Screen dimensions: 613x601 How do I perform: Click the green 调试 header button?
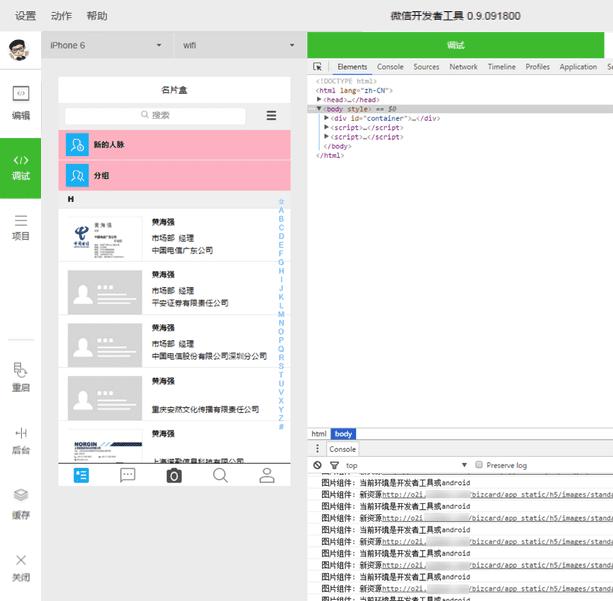[x=455, y=45]
